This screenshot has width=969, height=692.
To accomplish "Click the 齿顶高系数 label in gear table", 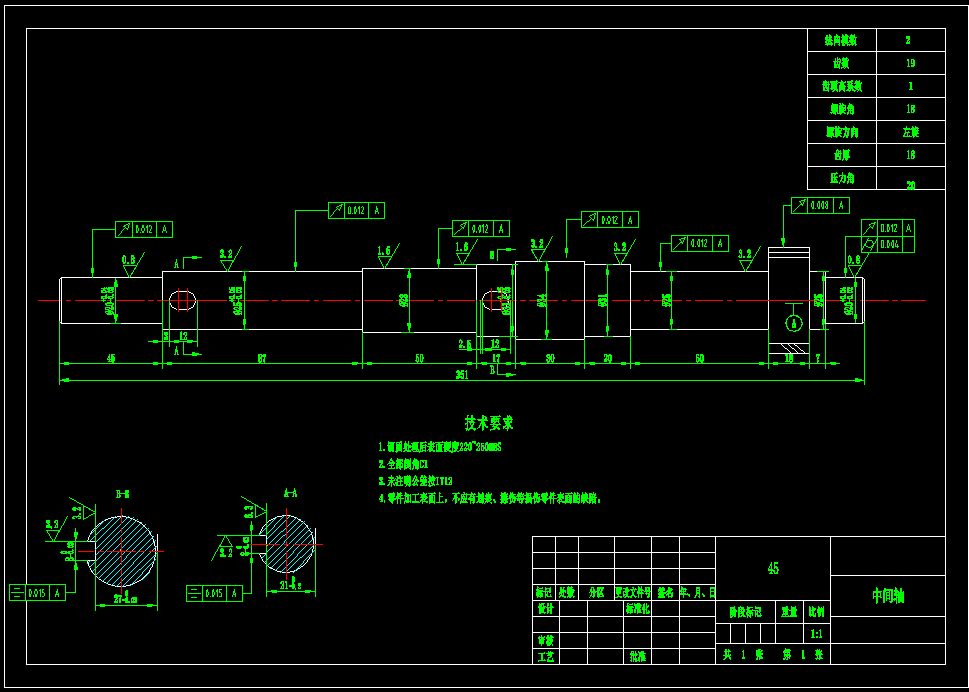I will [842, 86].
